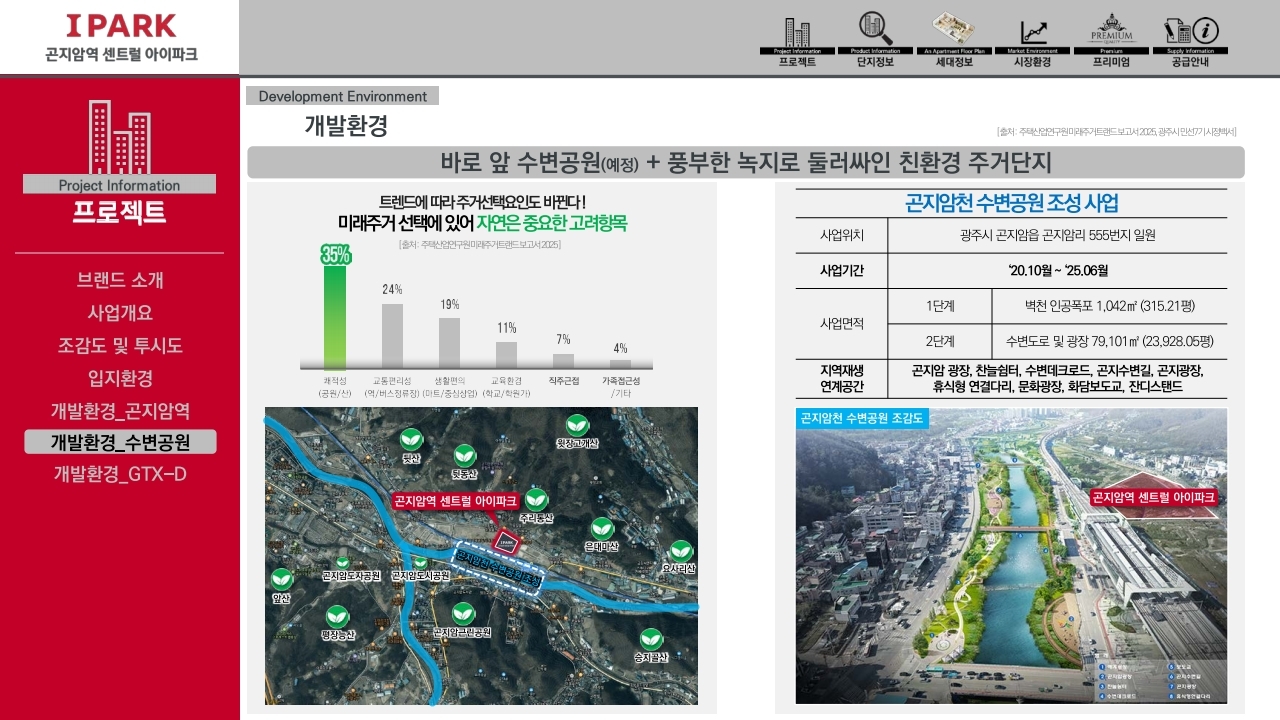
Task: Click the gray headline banner about 수변공원
Action: (x=746, y=162)
